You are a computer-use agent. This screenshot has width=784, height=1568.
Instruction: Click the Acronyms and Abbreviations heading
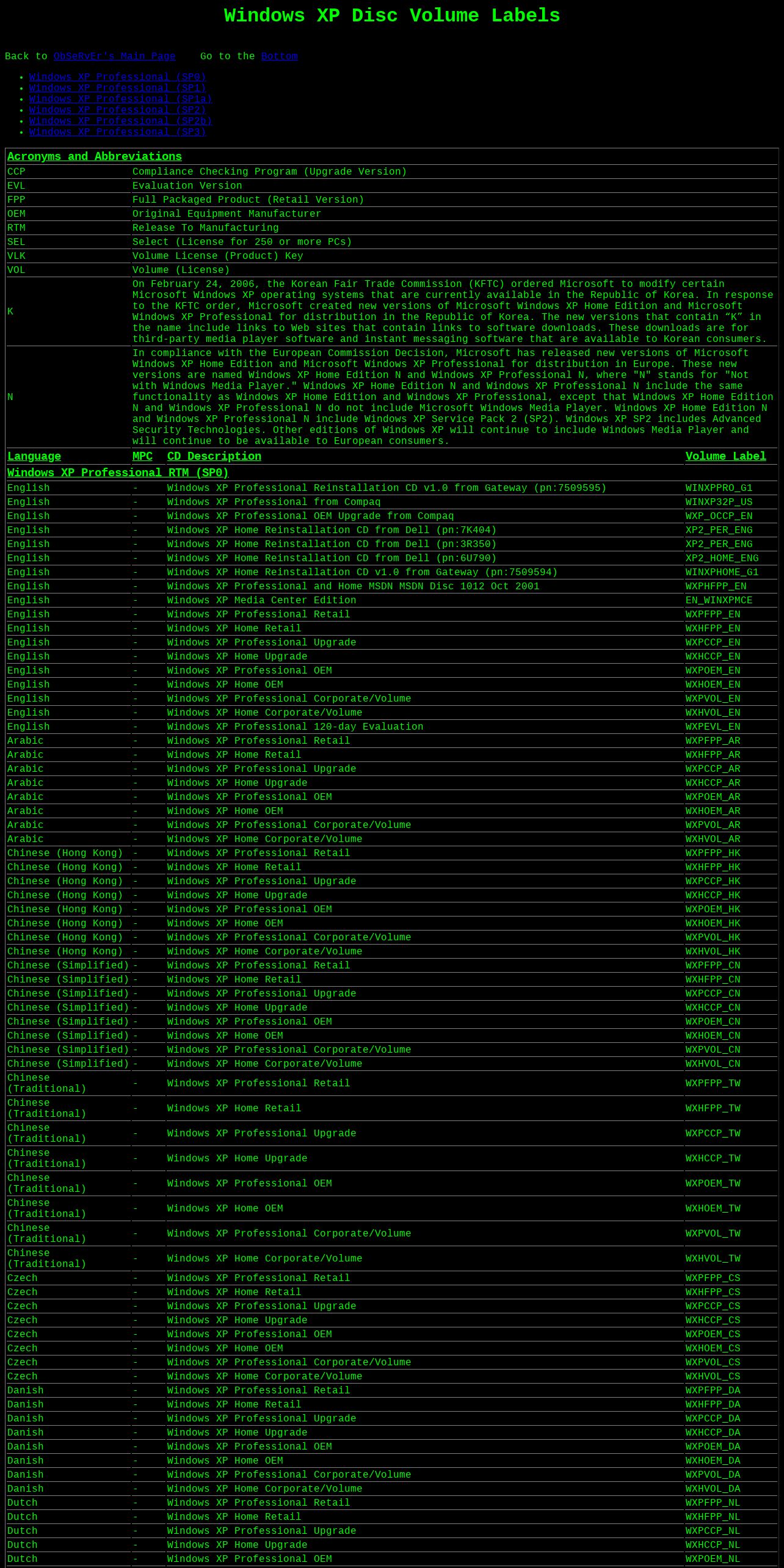pos(95,156)
